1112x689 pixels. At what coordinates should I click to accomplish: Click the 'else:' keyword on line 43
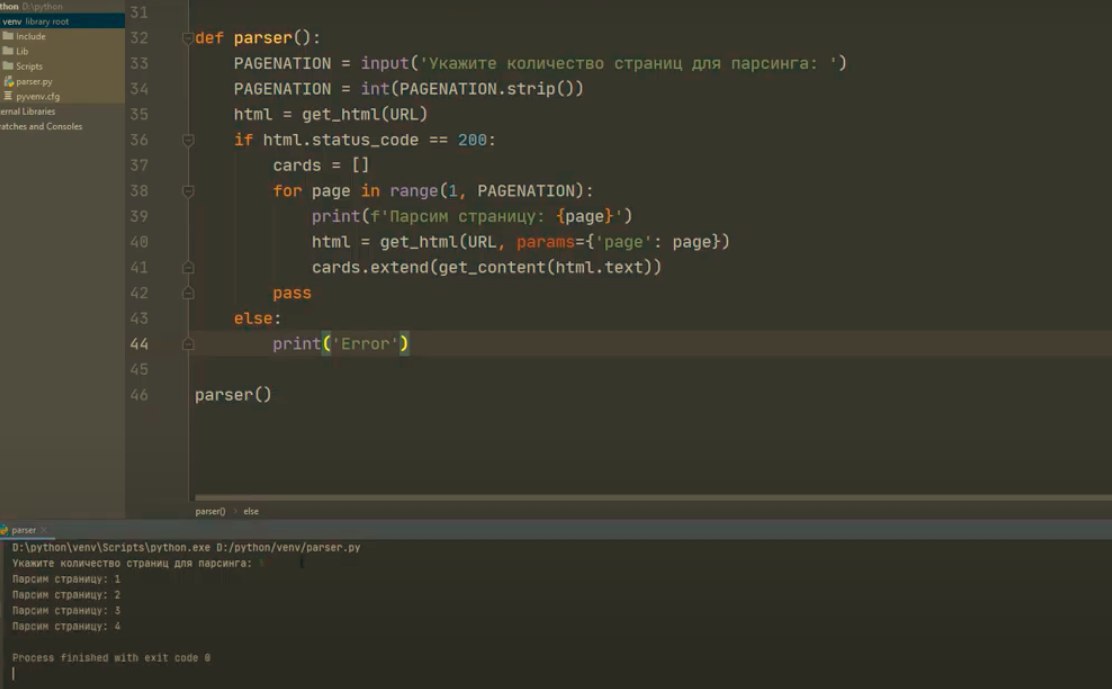257,318
